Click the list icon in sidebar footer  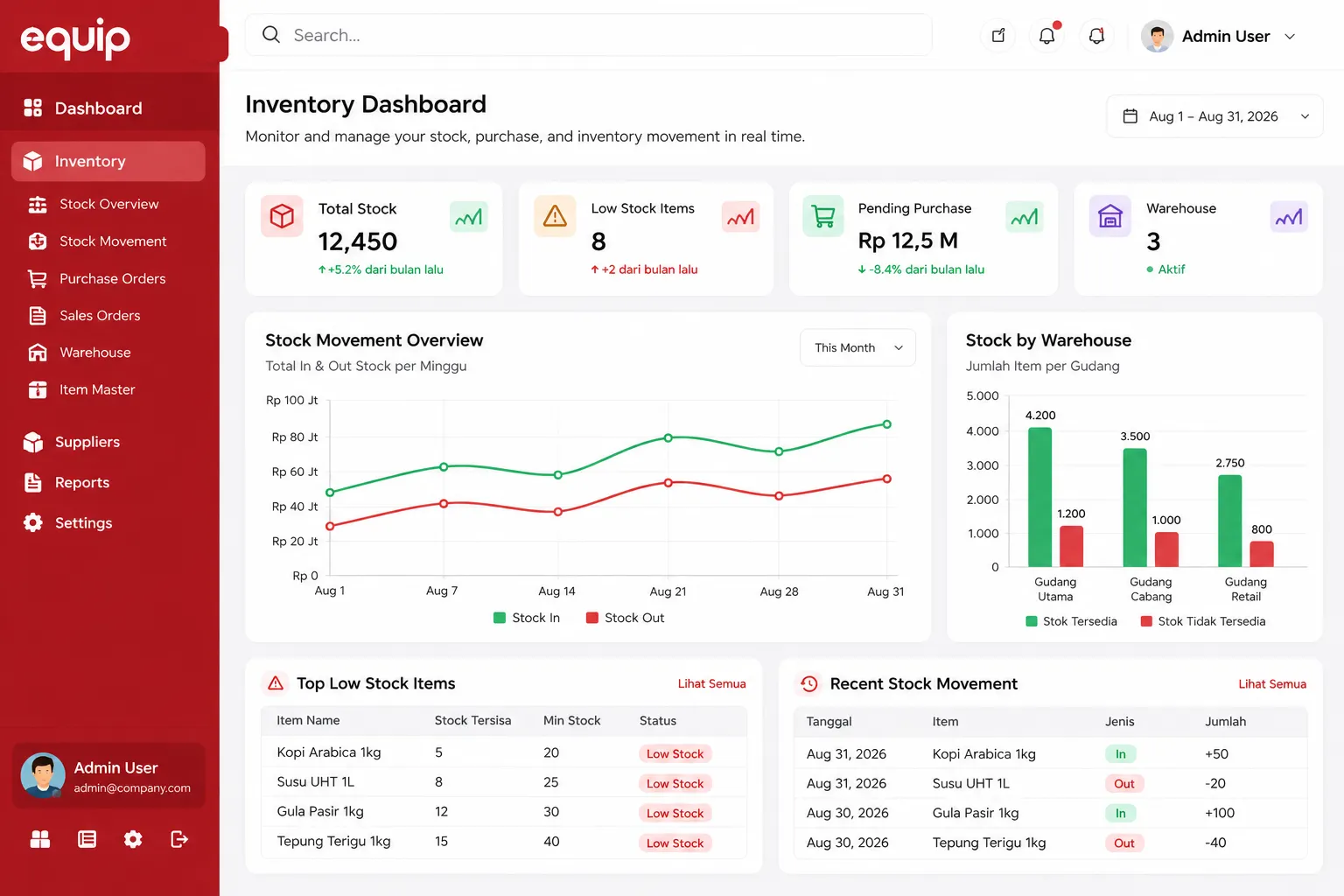[87, 839]
